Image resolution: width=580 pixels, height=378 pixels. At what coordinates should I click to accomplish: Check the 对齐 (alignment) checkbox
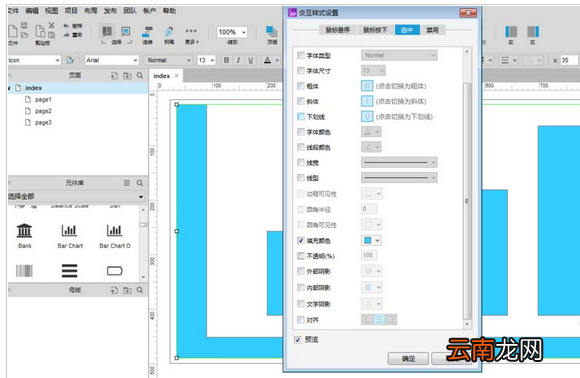(x=301, y=320)
